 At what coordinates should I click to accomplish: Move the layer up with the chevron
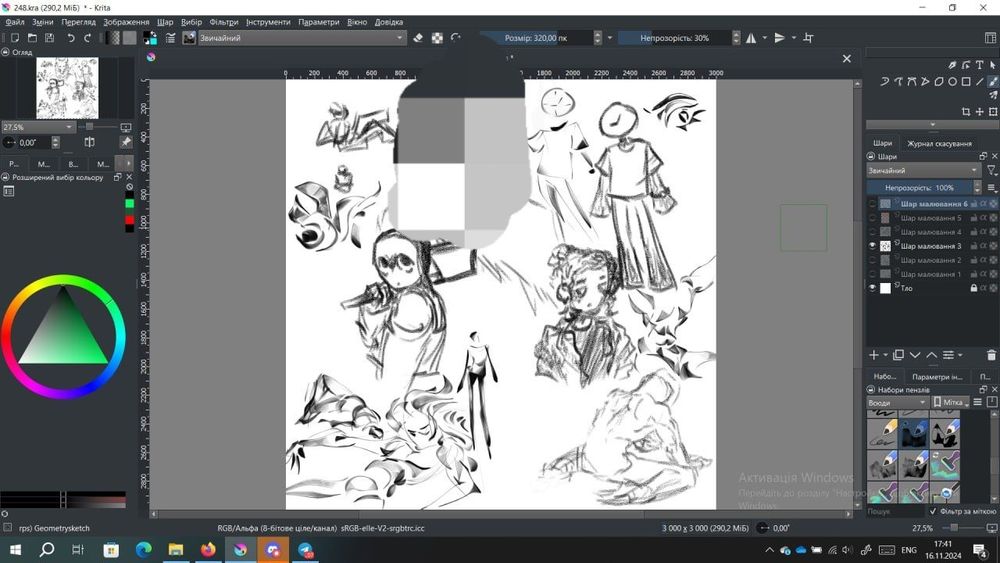point(932,355)
